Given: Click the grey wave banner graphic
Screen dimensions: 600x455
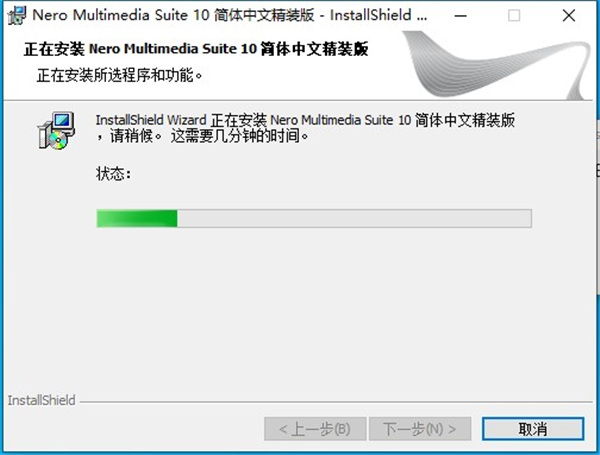Looking at the screenshot, I should pyautogui.click(x=496, y=65).
